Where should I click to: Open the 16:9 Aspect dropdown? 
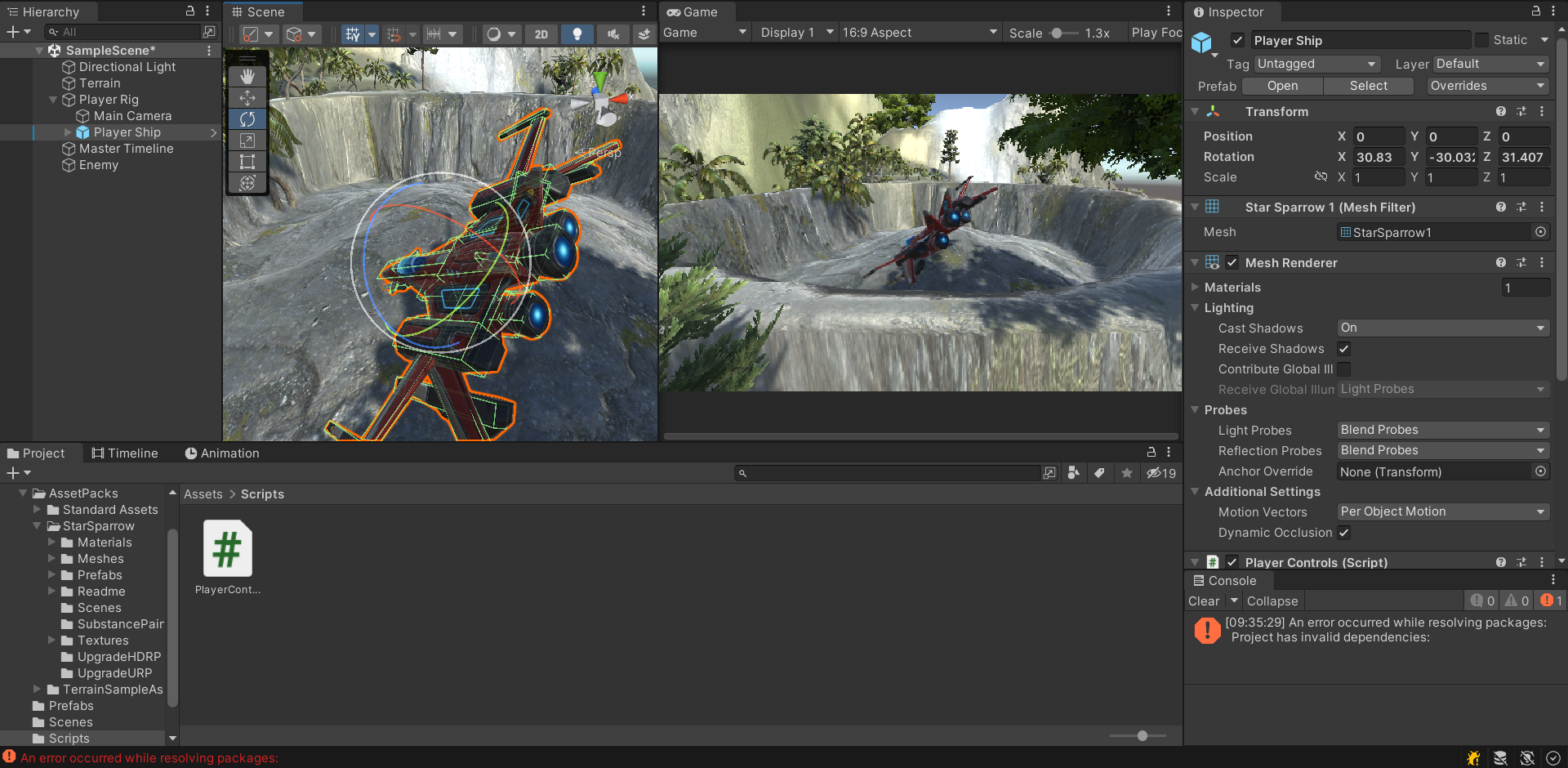(x=920, y=33)
